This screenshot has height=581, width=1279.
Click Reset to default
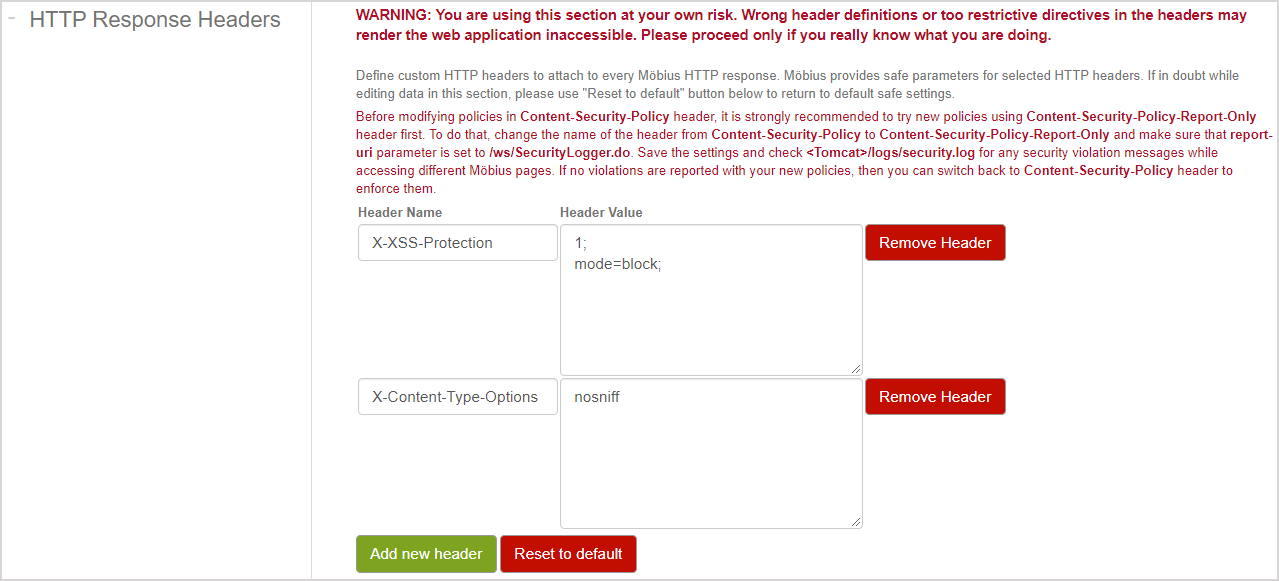pos(568,554)
